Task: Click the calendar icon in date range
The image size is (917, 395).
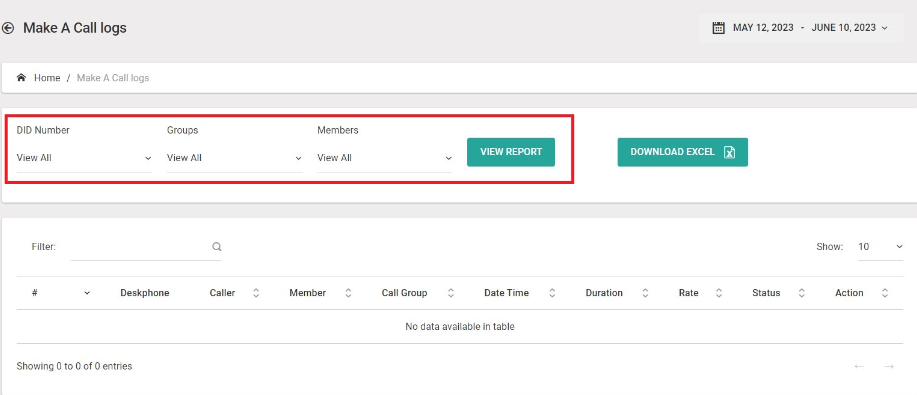Action: click(x=719, y=28)
